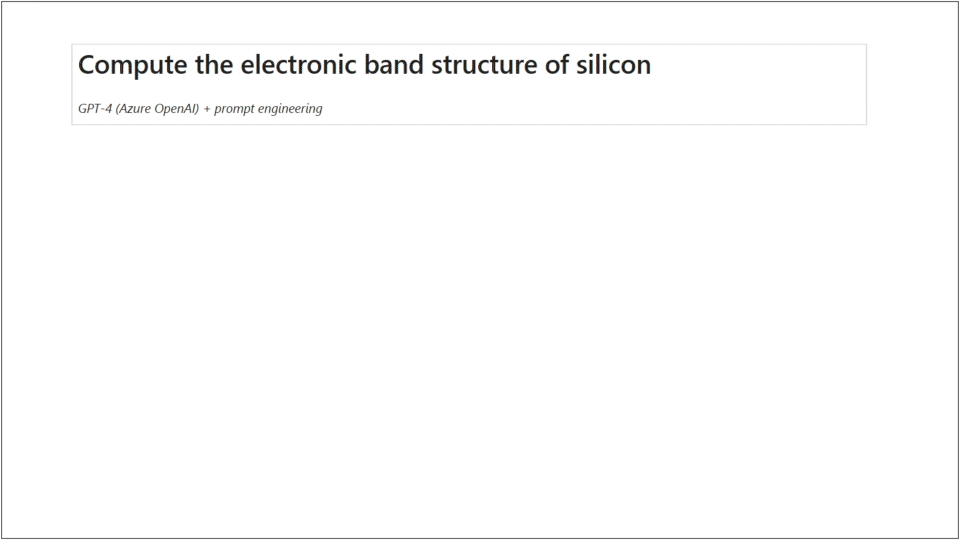This screenshot has height=540, width=960.
Task: Click empty space right of the italic subtitle inside the cell
Action: click(600, 108)
